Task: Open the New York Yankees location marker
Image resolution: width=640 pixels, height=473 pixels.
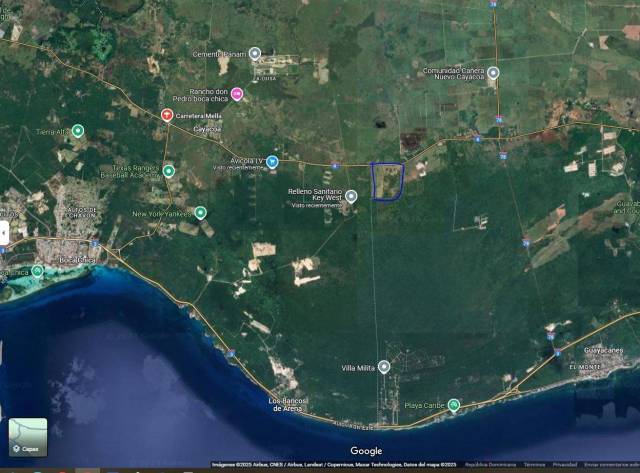Action: pos(200,213)
